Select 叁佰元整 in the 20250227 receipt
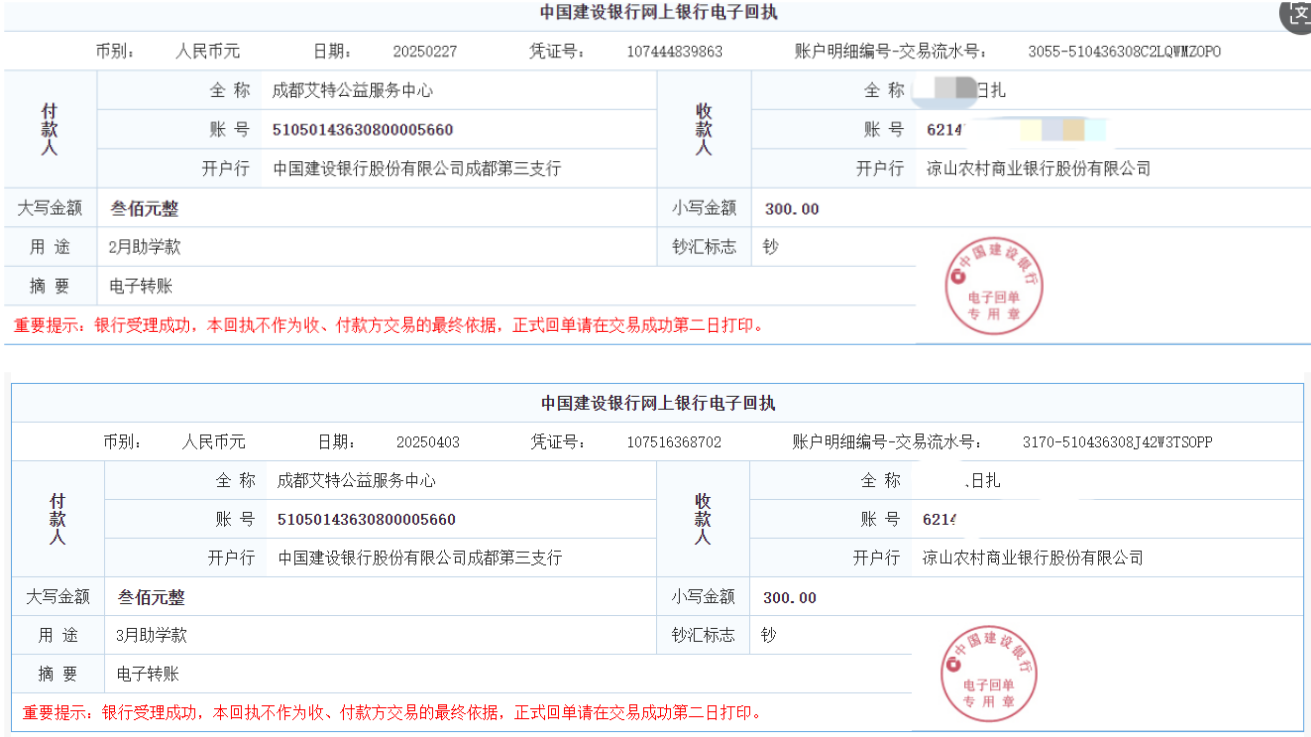Image resolution: width=1311 pixels, height=737 pixels. [145, 209]
